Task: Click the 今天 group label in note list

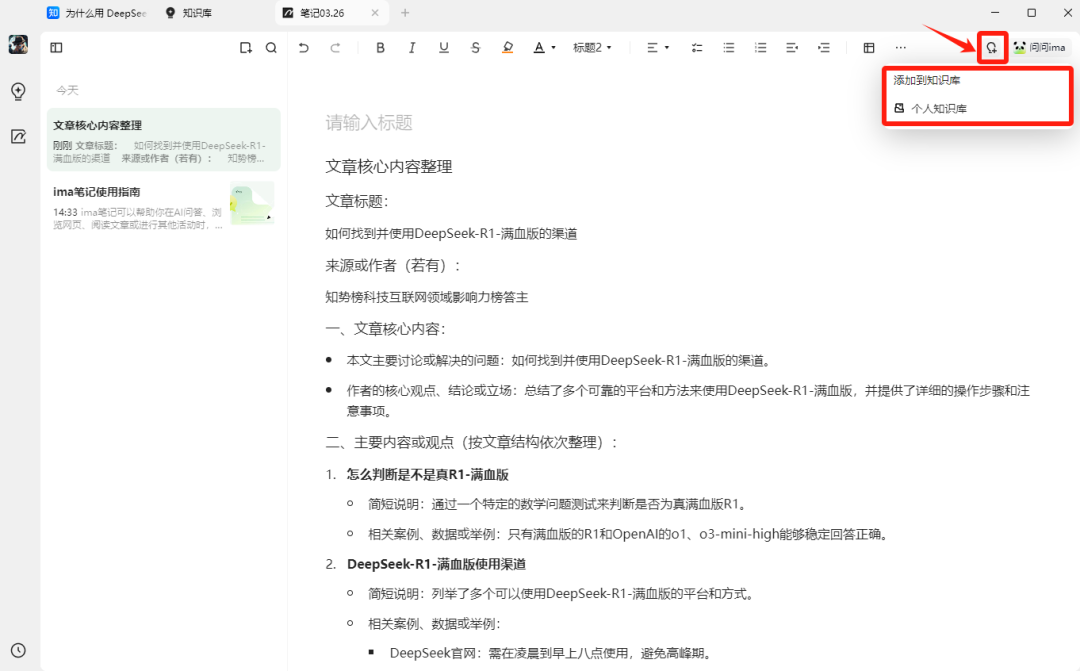Action: [x=68, y=90]
